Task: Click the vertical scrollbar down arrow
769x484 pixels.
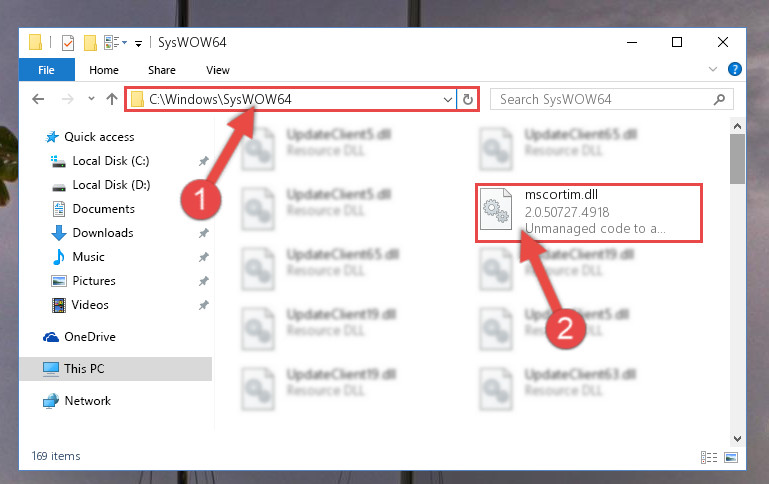Action: [737, 438]
